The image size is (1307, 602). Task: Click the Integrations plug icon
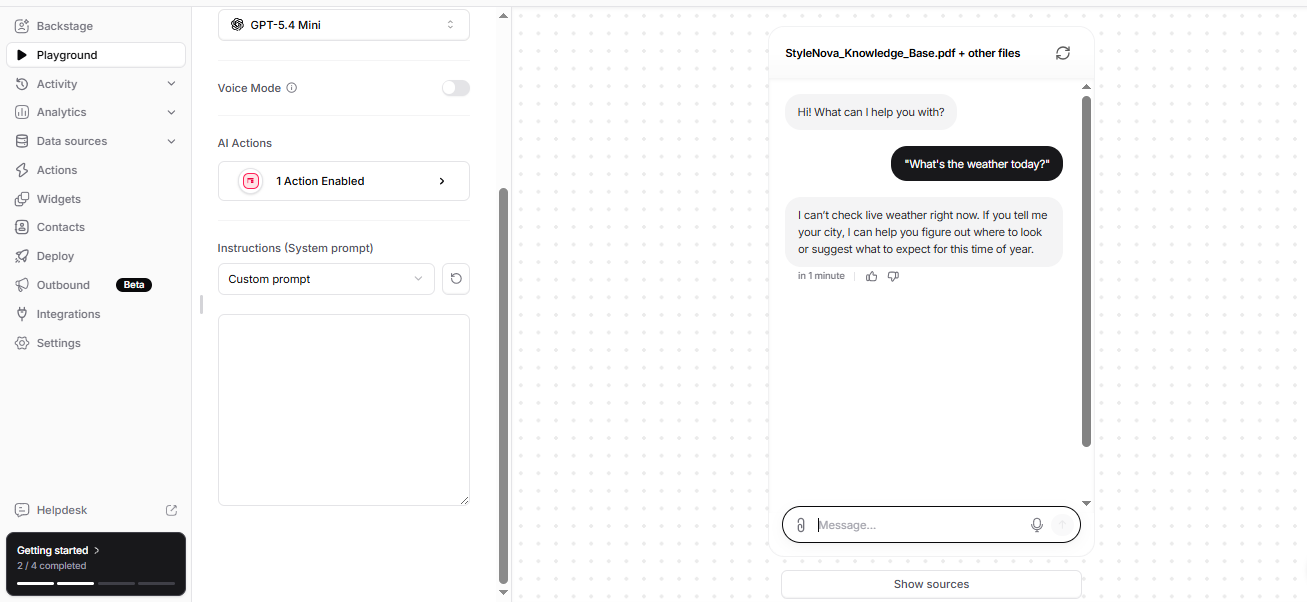click(x=22, y=314)
